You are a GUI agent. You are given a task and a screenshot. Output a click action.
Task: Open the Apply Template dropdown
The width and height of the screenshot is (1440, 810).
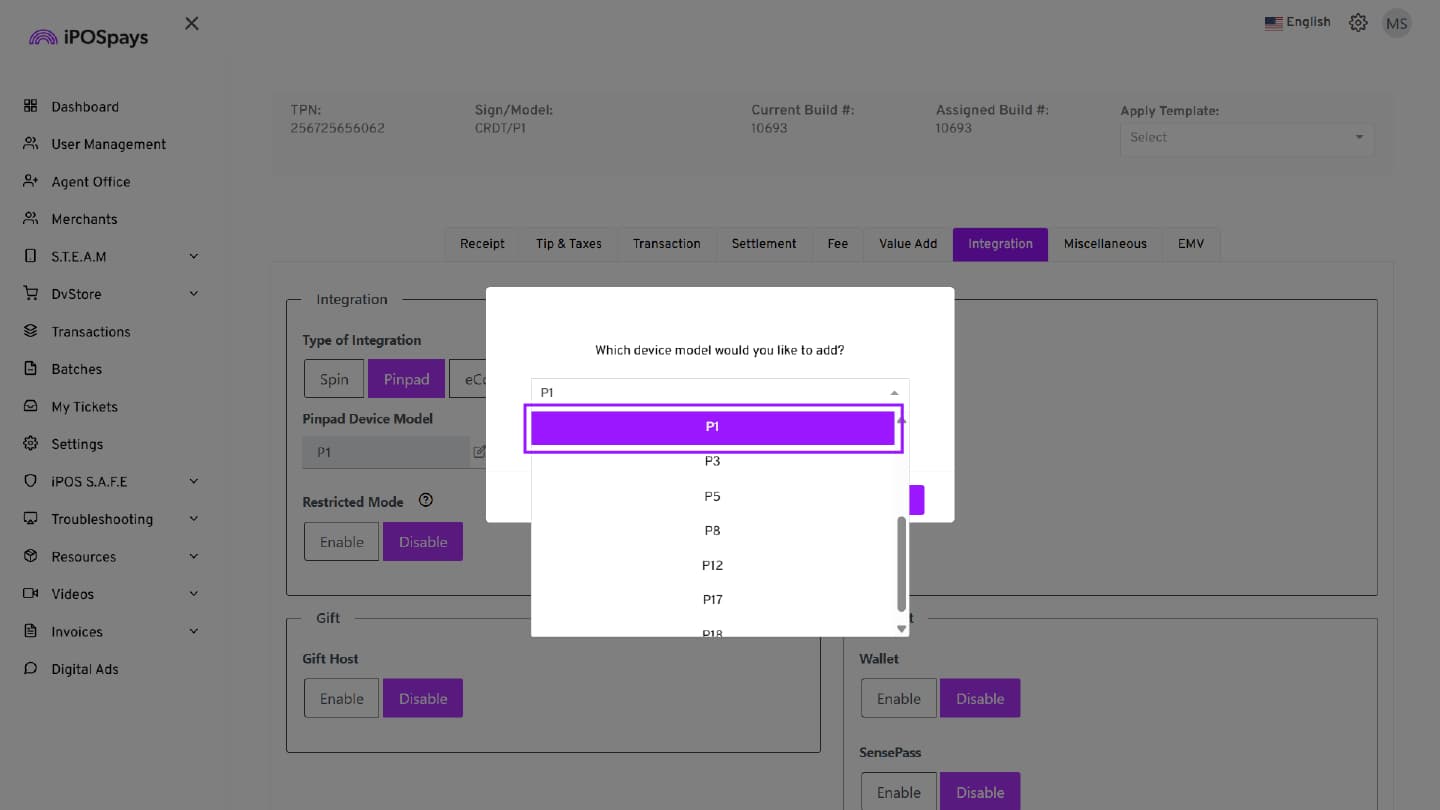tap(1247, 138)
